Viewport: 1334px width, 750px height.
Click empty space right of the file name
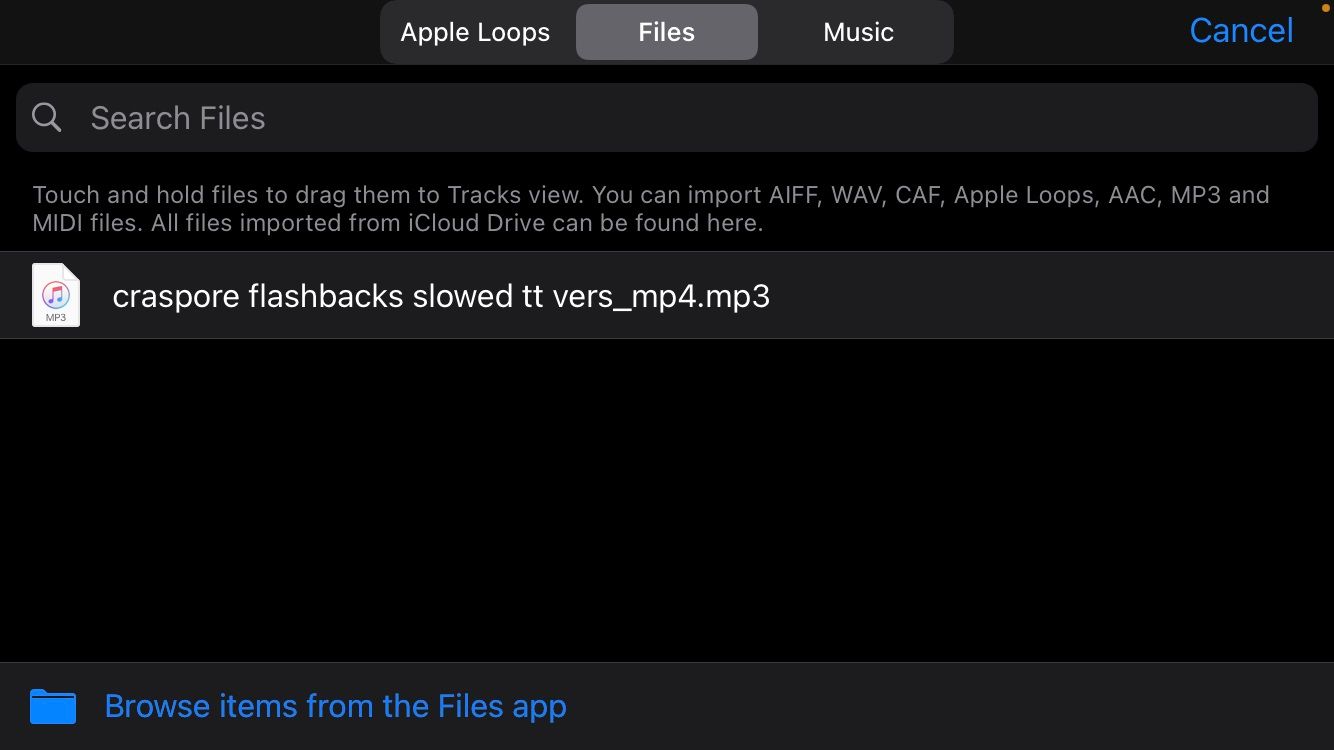(1050, 295)
